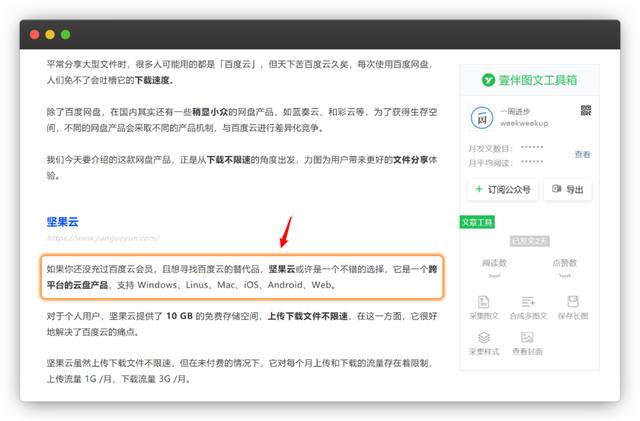
Task: Click the 导出 export button
Action: [x=568, y=189]
